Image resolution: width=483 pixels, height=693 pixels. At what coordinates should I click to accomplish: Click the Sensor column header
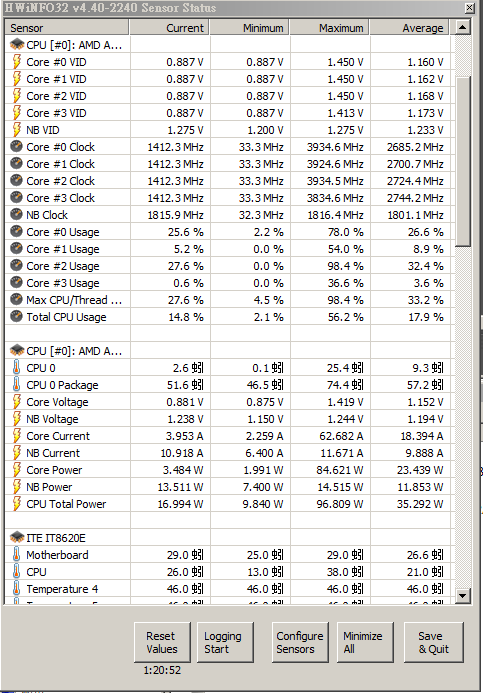point(67,27)
